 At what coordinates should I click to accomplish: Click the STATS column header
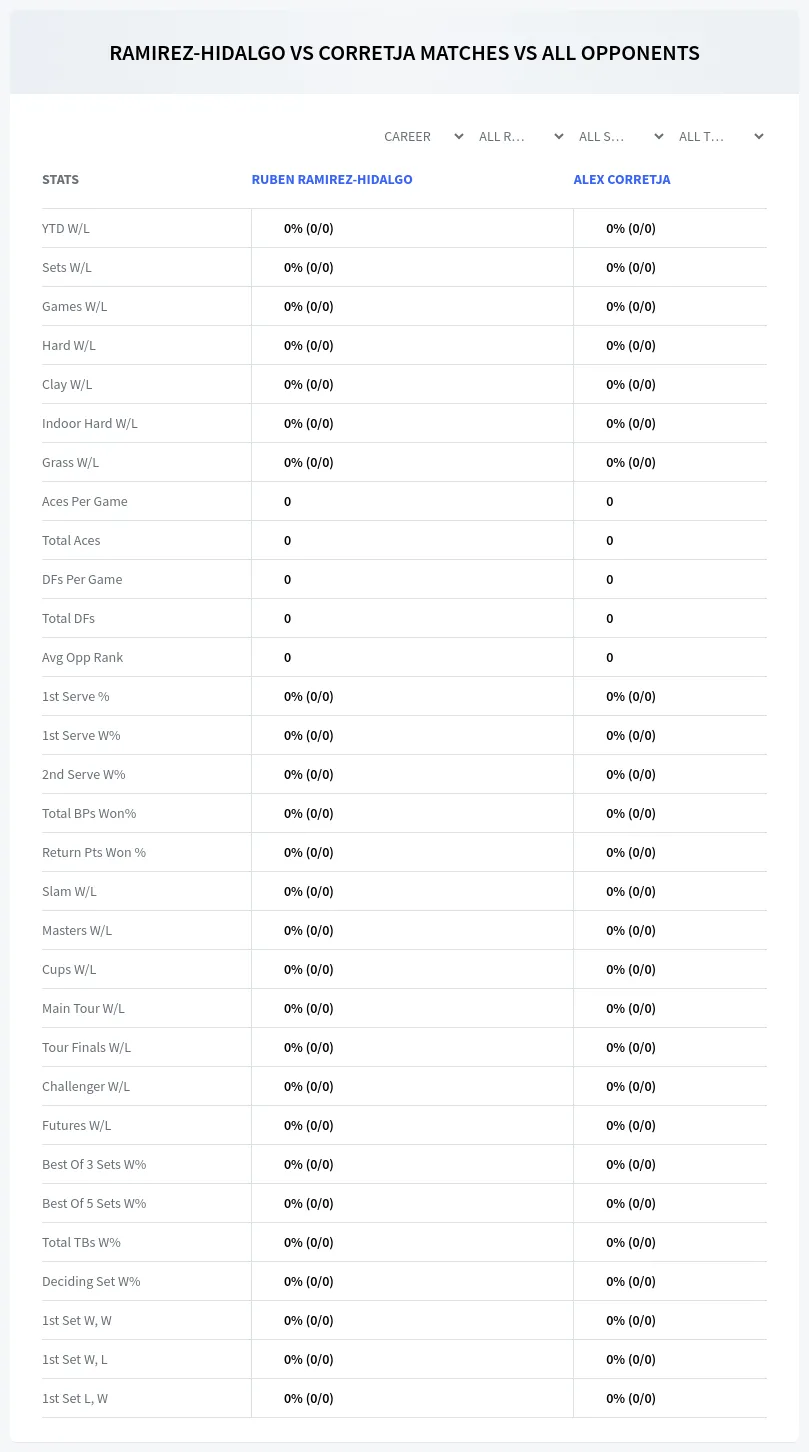(60, 180)
